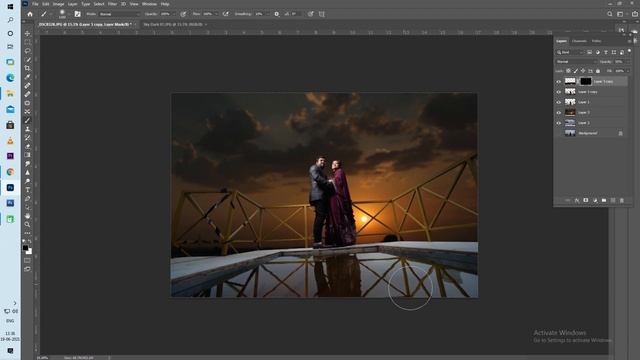Open Microsoft Edge from taskbar
This screenshot has width=640, height=360.
(10, 78)
